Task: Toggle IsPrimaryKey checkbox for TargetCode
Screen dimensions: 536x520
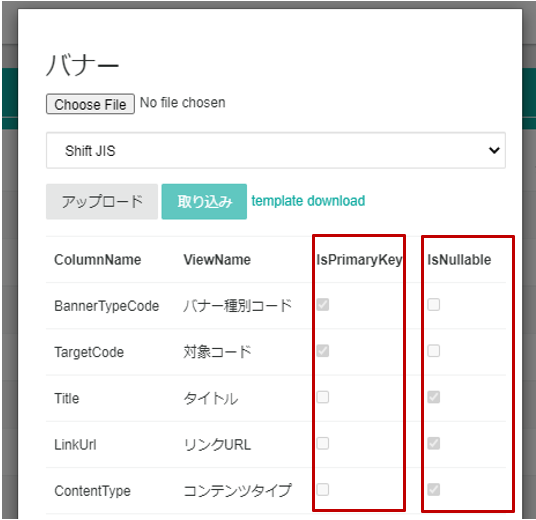Action: (323, 351)
